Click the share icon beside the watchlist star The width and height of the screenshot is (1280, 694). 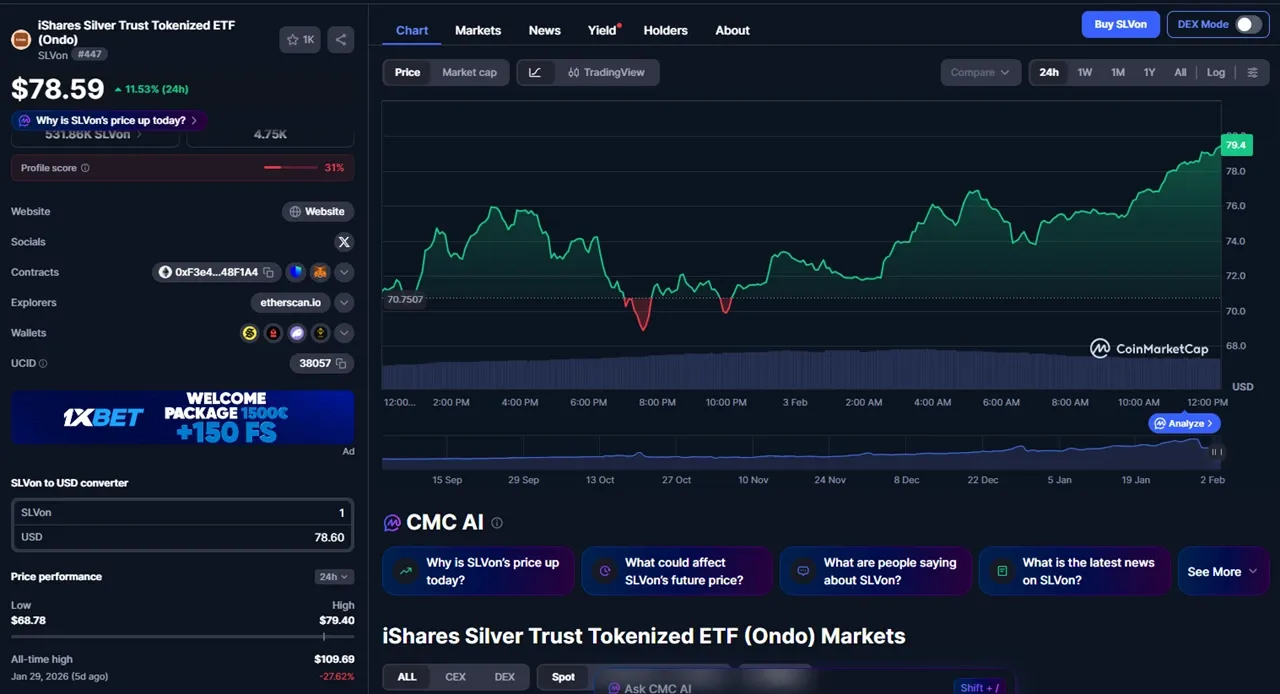pos(341,40)
